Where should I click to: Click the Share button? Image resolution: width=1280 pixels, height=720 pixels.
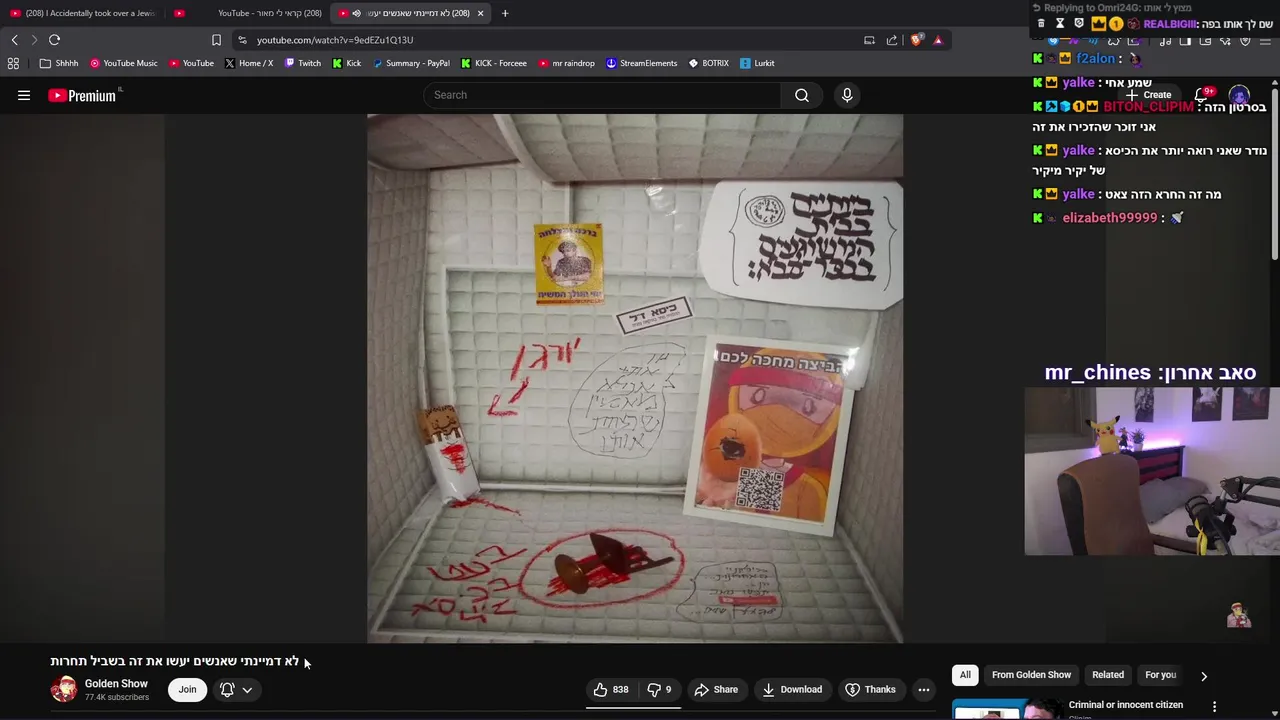coord(716,689)
